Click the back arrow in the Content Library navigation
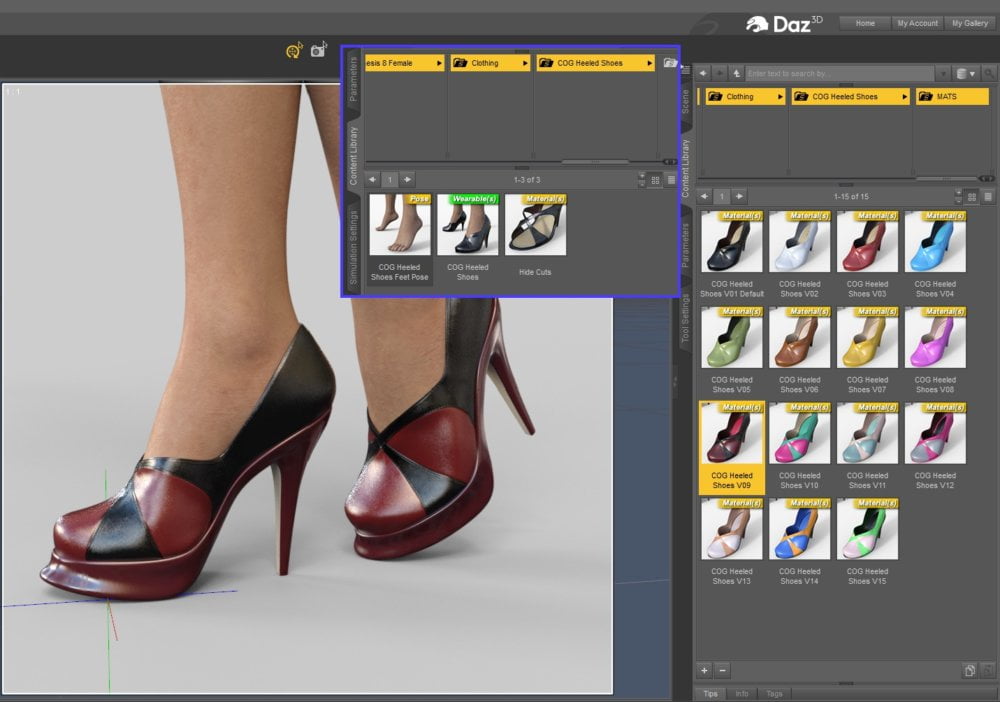 703,73
